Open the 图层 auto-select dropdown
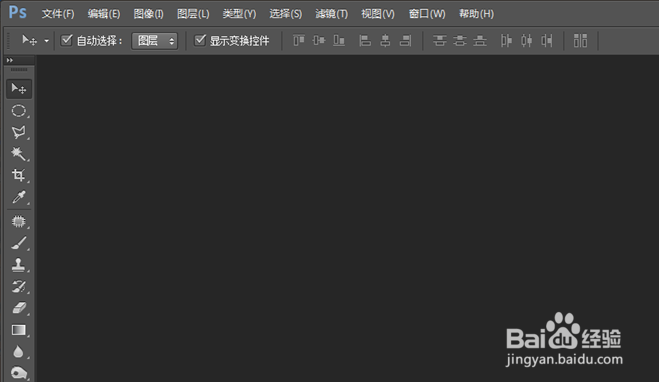The image size is (659, 382). (155, 41)
